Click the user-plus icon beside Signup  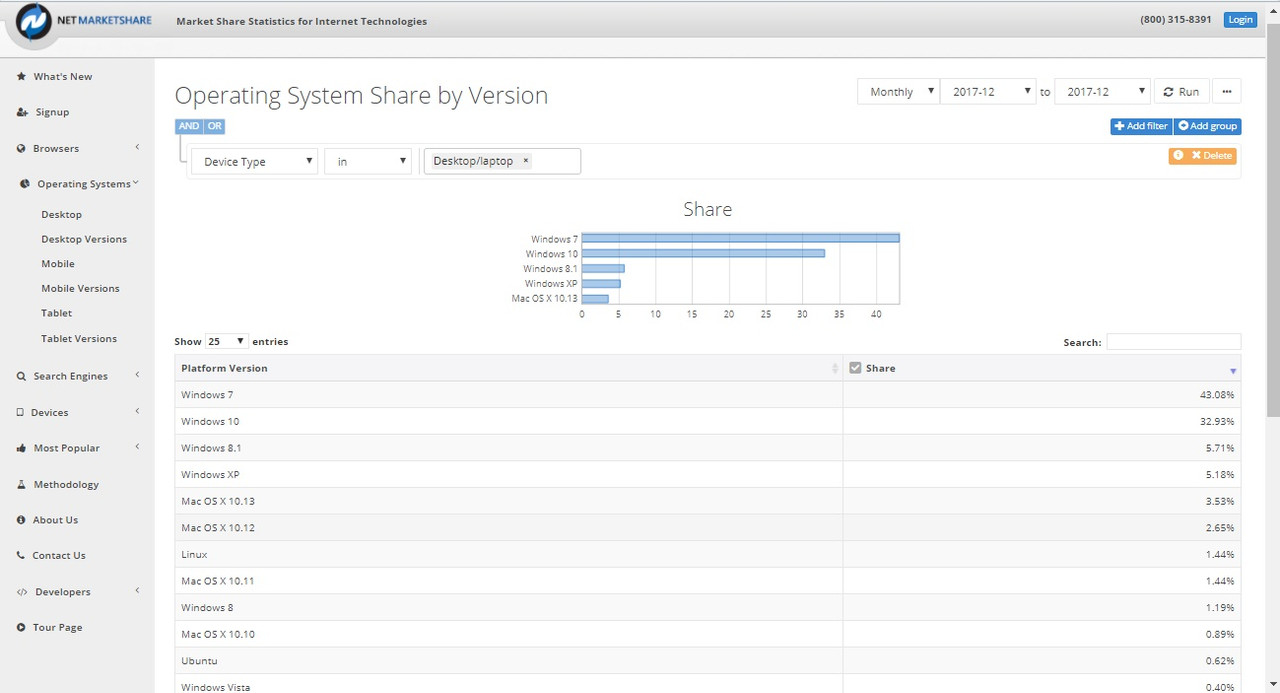(x=22, y=112)
